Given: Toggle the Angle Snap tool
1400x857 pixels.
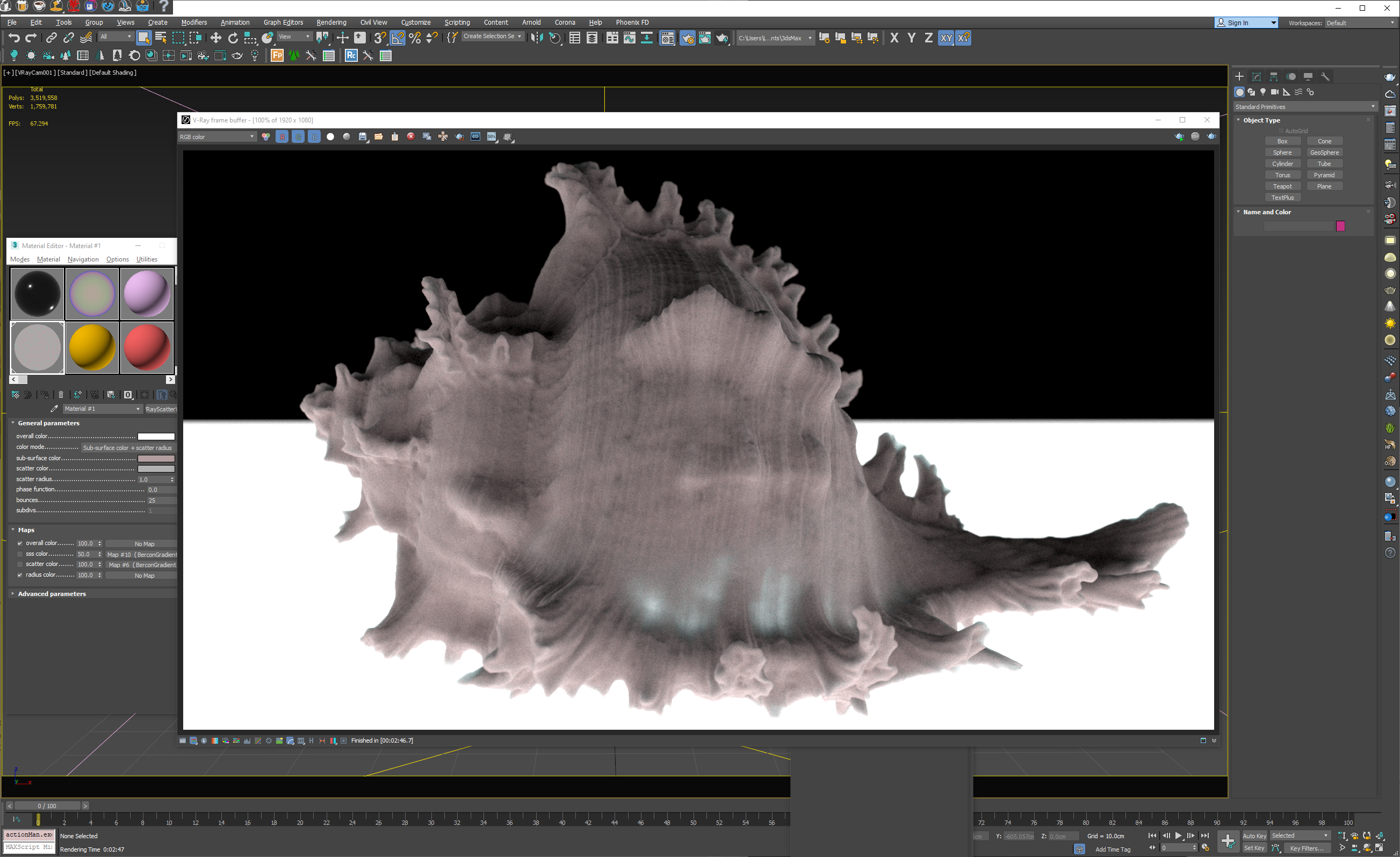Looking at the screenshot, I should 398,38.
